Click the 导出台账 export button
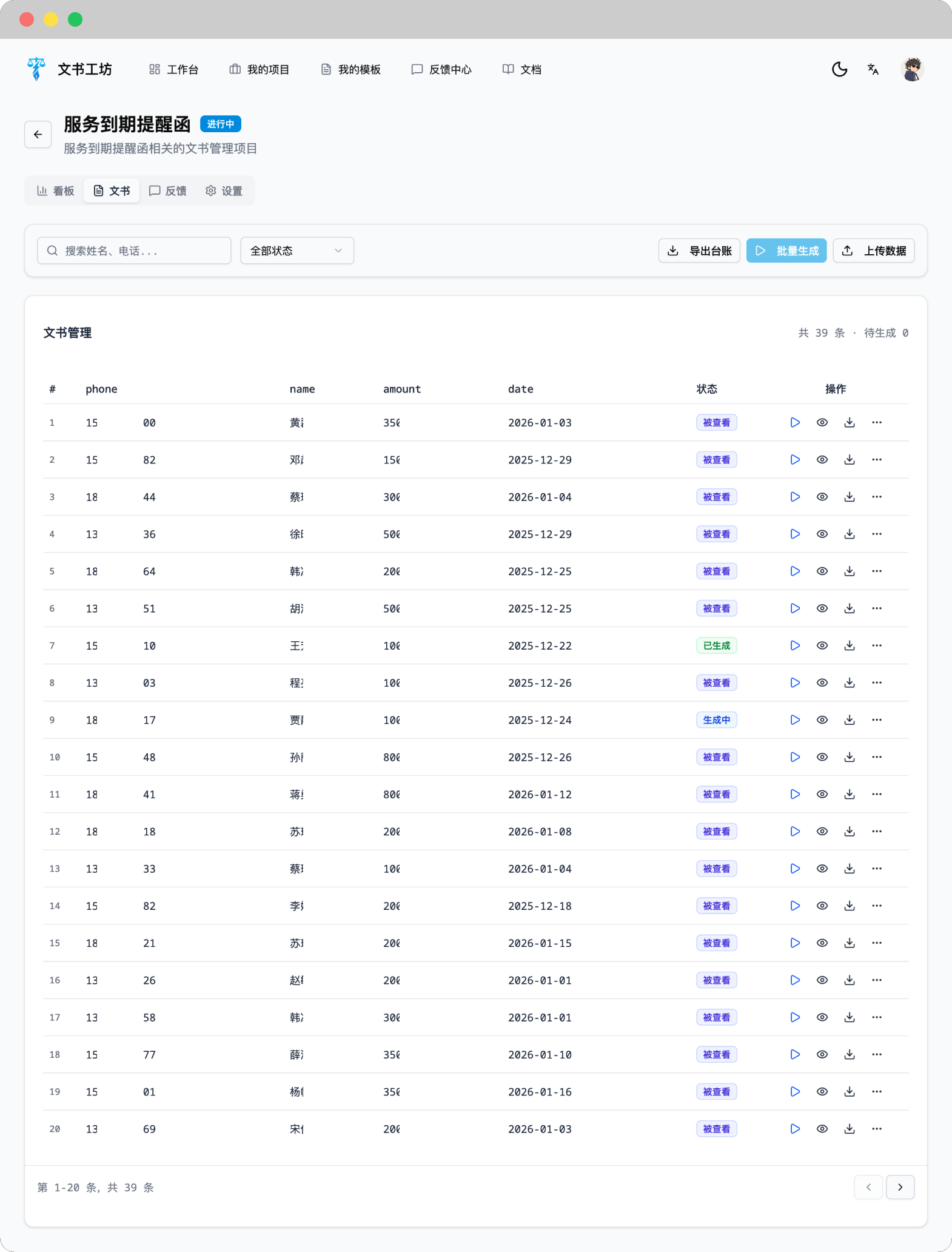Viewport: 952px width, 1252px height. pyautogui.click(x=699, y=251)
